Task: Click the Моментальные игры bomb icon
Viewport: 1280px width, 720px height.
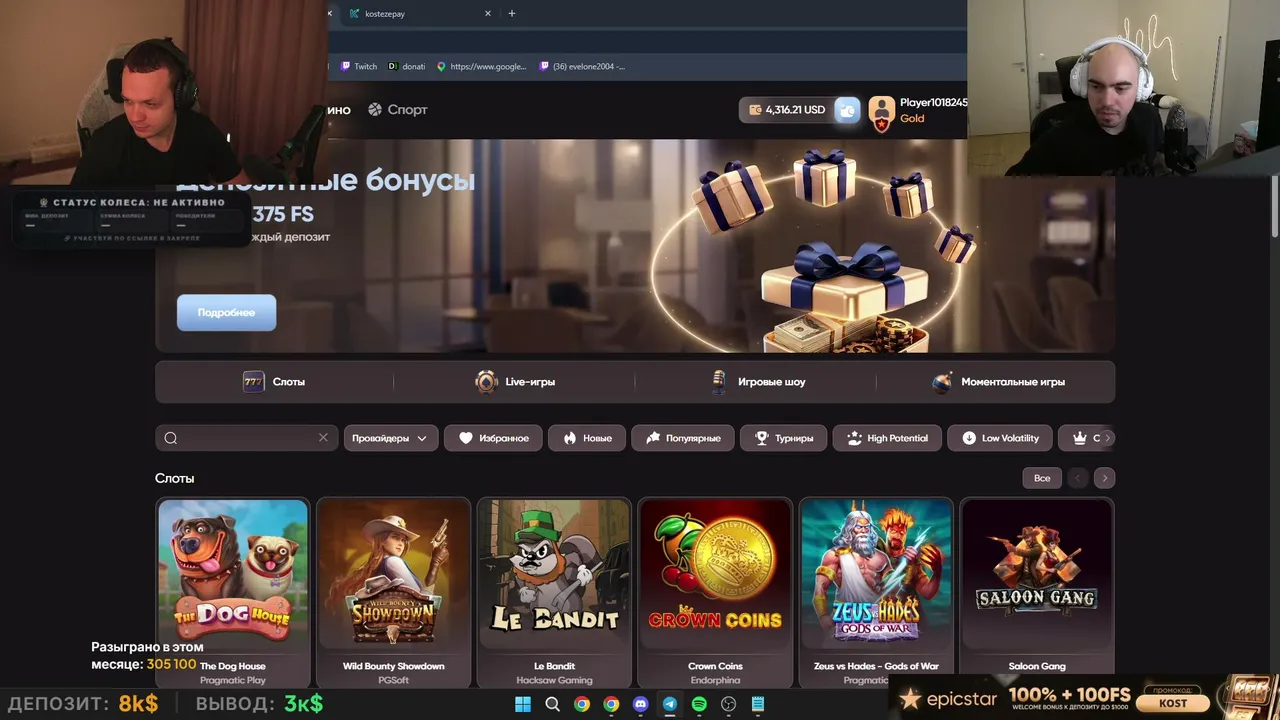Action: (942, 382)
